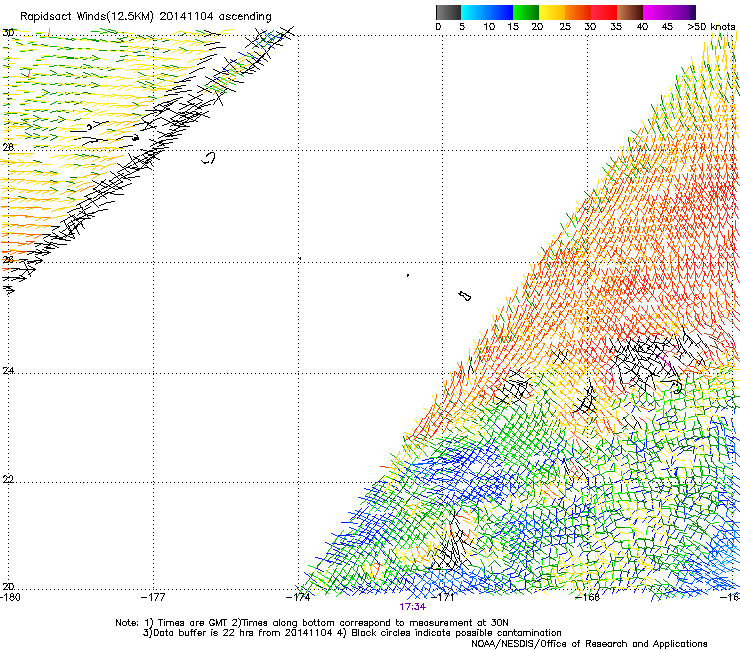Click the brown 35-40 knots legend swatch
The width and height of the screenshot is (740, 650).
[x=630, y=12]
